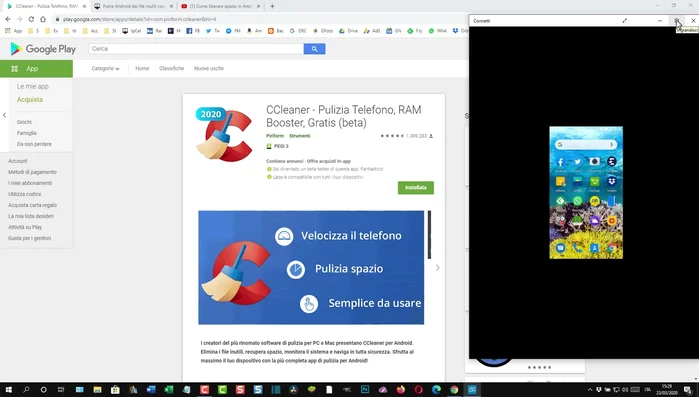The width and height of the screenshot is (699, 397).
Task: Open Da non perdere sidebar link
Action: 34,144
